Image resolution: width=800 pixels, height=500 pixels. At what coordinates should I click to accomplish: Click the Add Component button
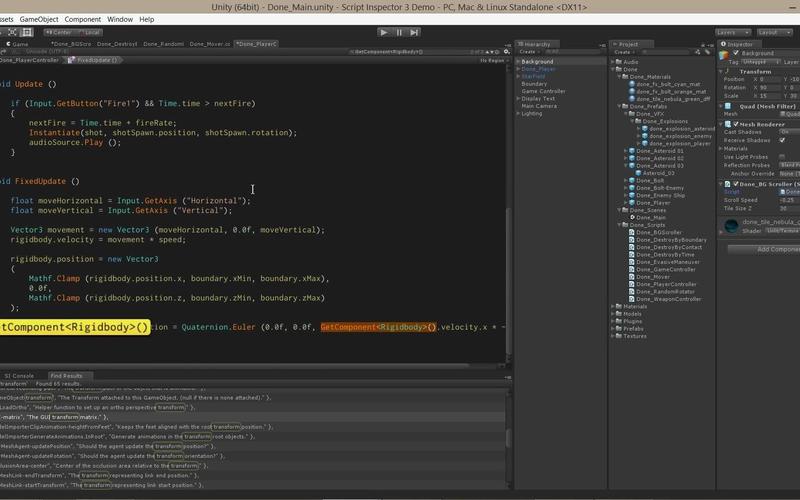click(776, 249)
